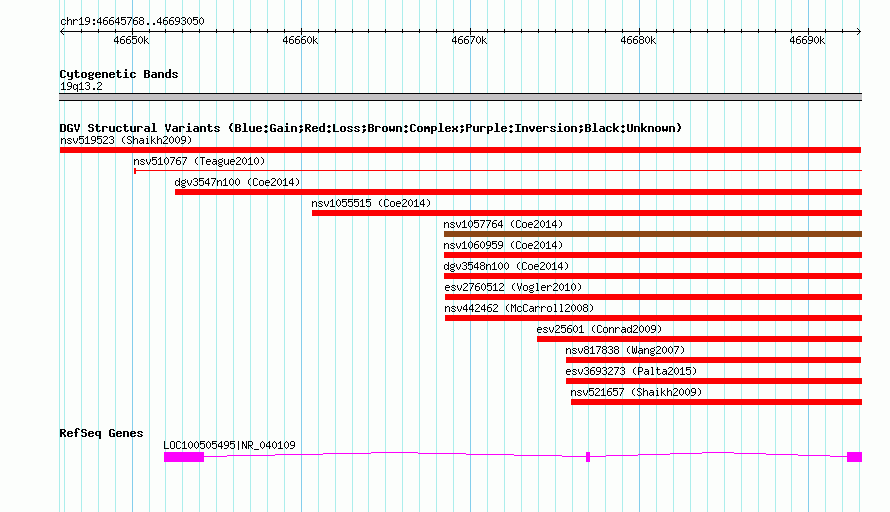Image resolution: width=890 pixels, height=512 pixels.
Task: Click the brown nsv1057764 complex bar
Action: coord(653,234)
